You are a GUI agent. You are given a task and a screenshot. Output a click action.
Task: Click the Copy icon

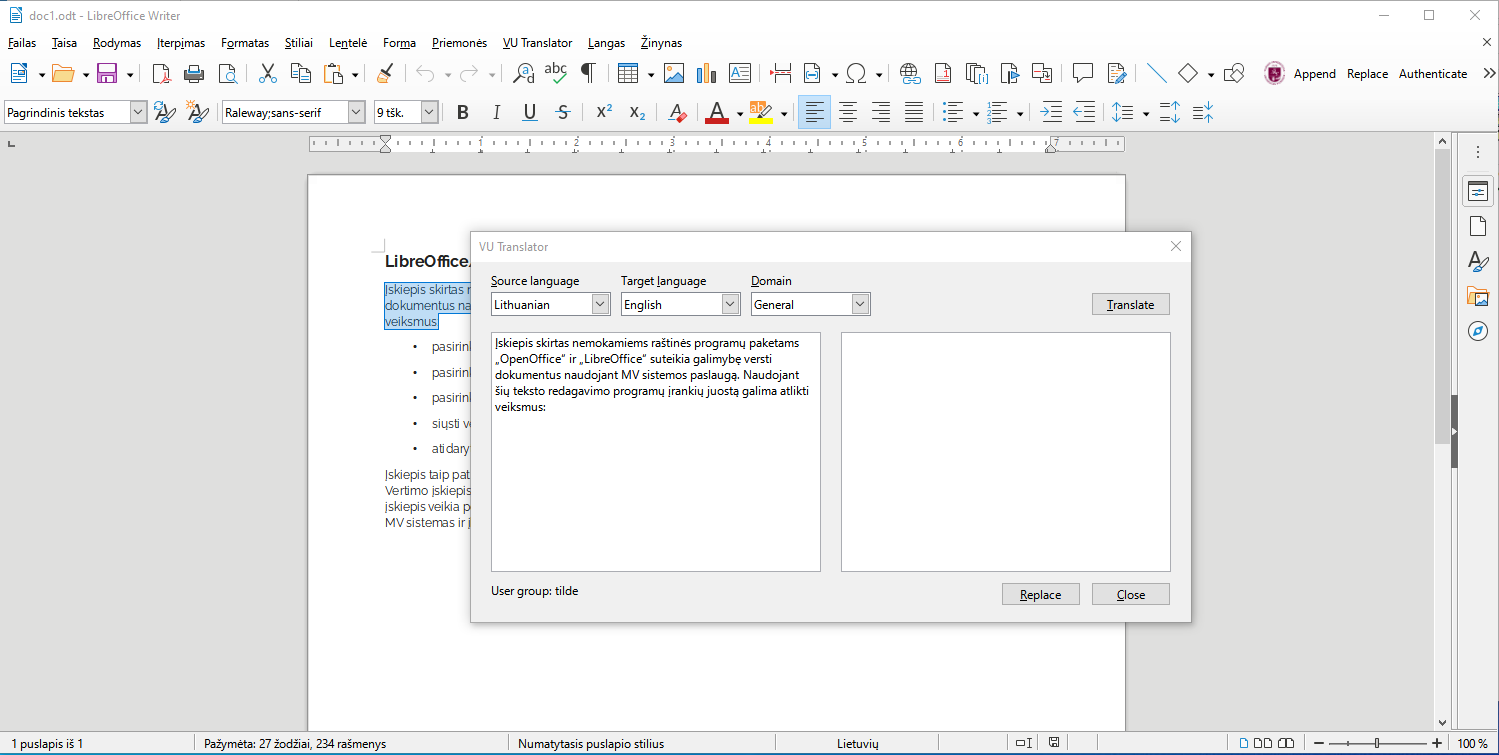[300, 73]
